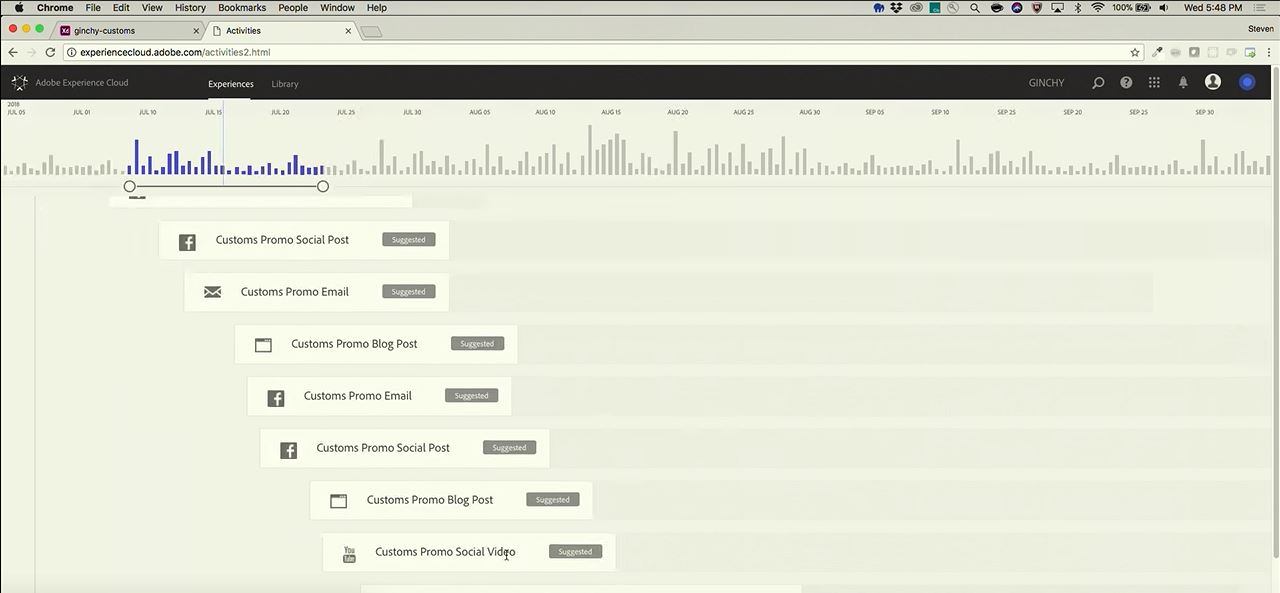Click the address bar URL field
Viewport: 1280px width, 593px height.
pos(600,52)
